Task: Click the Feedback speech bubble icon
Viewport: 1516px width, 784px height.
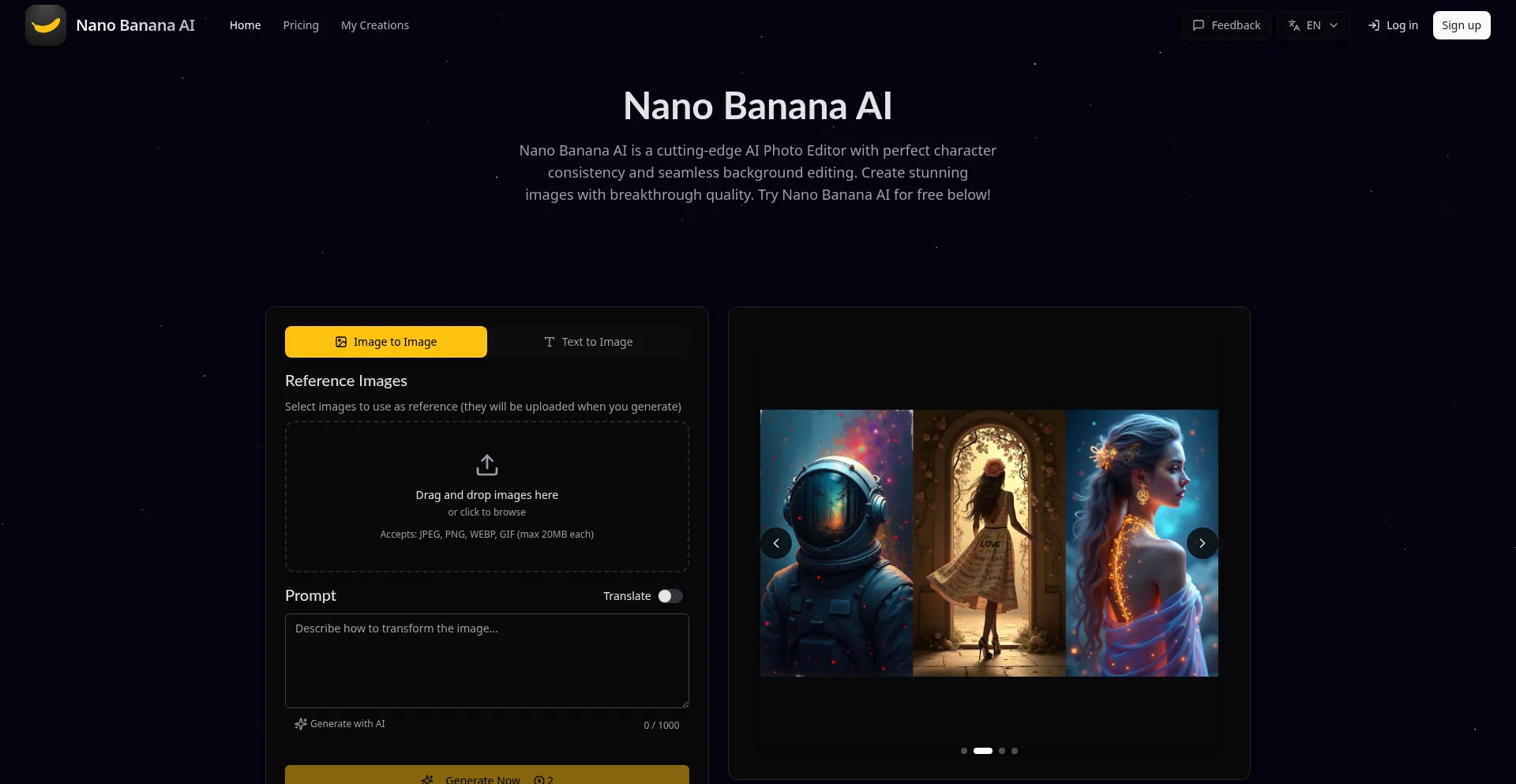Action: coord(1199,25)
